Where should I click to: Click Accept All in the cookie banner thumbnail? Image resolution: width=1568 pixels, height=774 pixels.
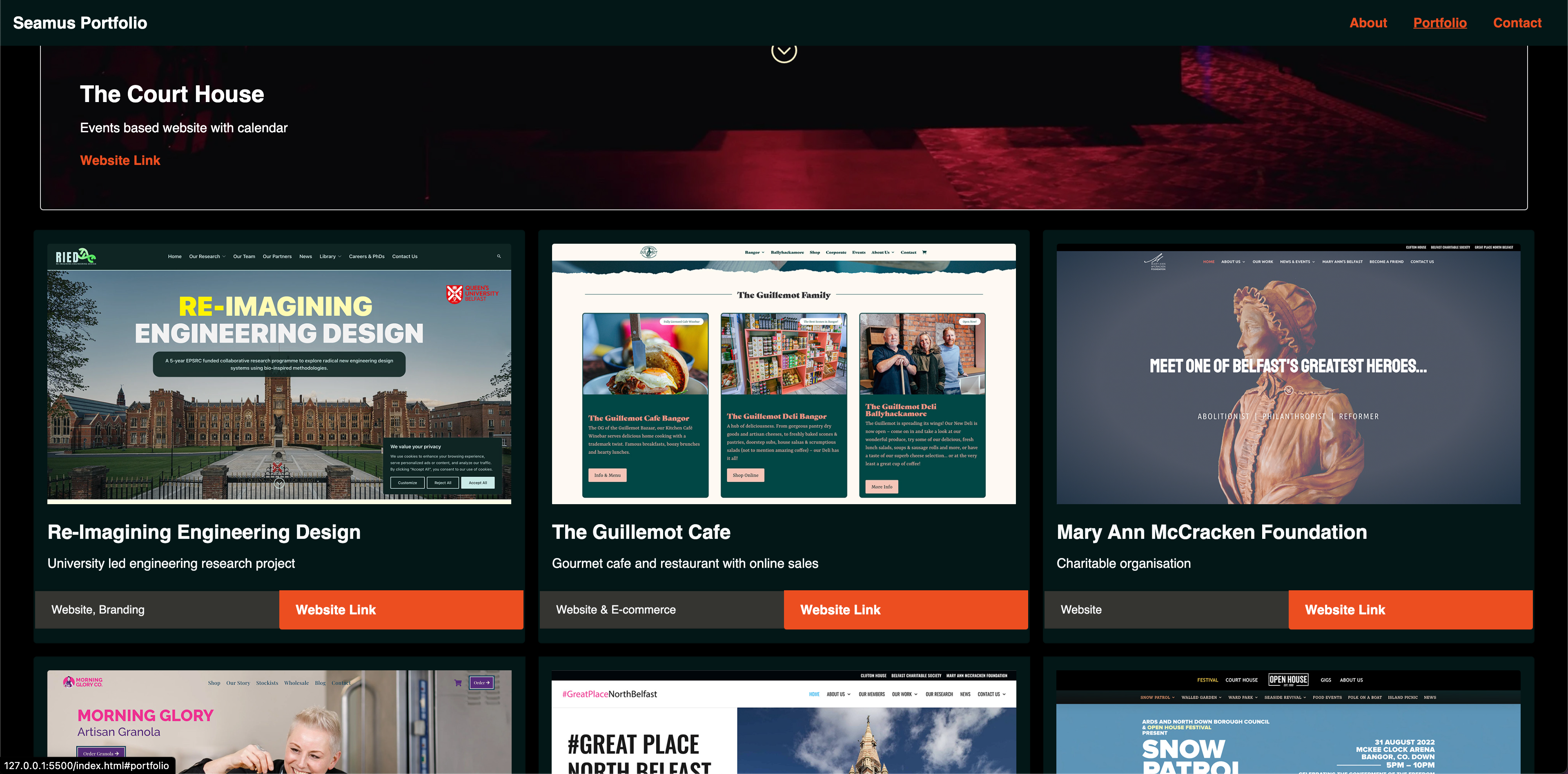point(478,483)
